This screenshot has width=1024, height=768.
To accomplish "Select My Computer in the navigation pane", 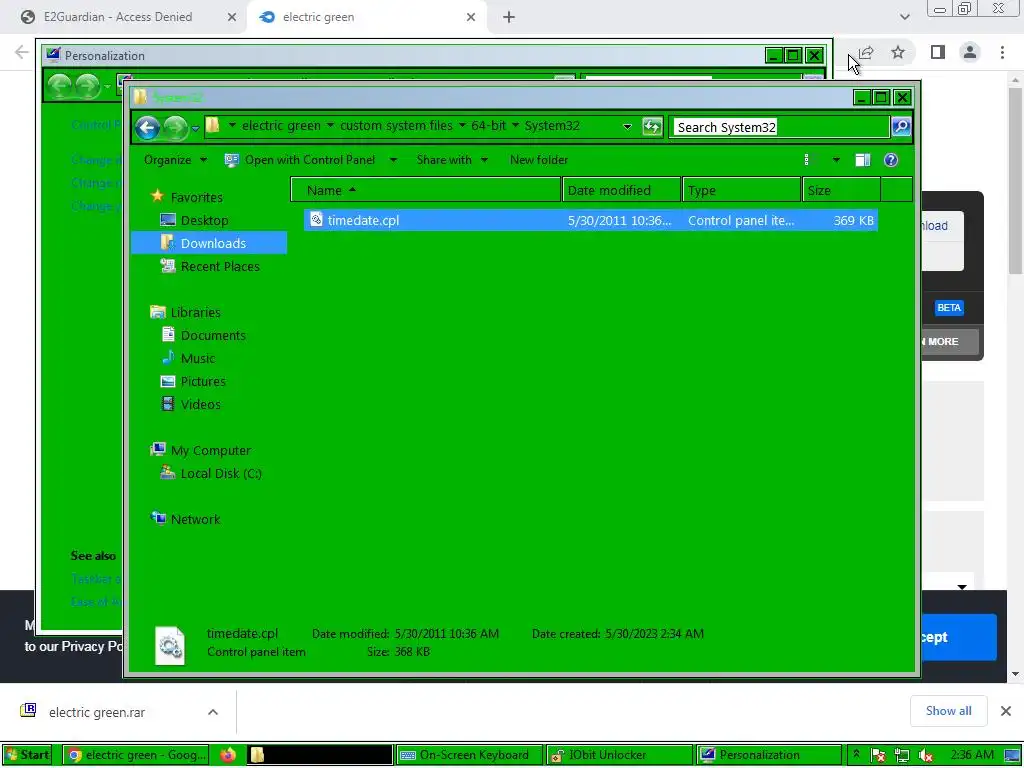I will [x=210, y=451].
